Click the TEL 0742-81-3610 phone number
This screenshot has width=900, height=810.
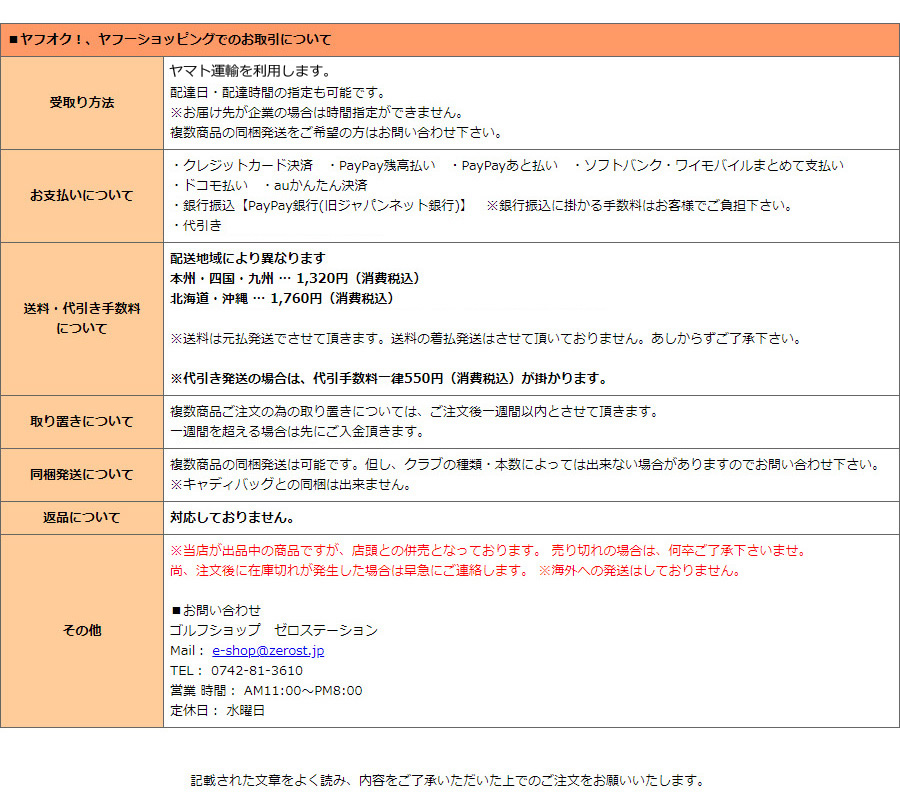pos(236,670)
